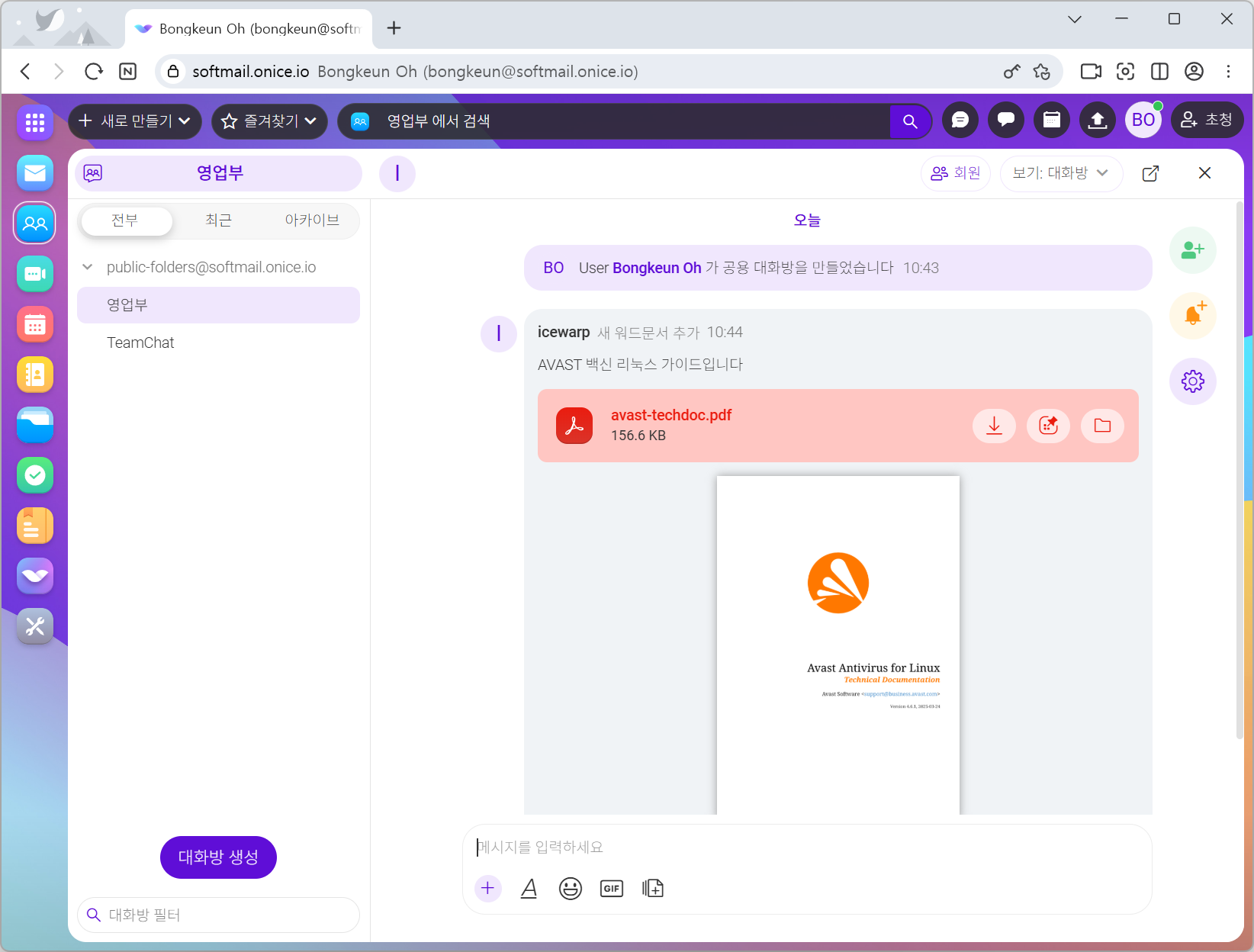This screenshot has width=1254, height=952.
Task: Open the Mail app in sidebar
Action: point(35,173)
